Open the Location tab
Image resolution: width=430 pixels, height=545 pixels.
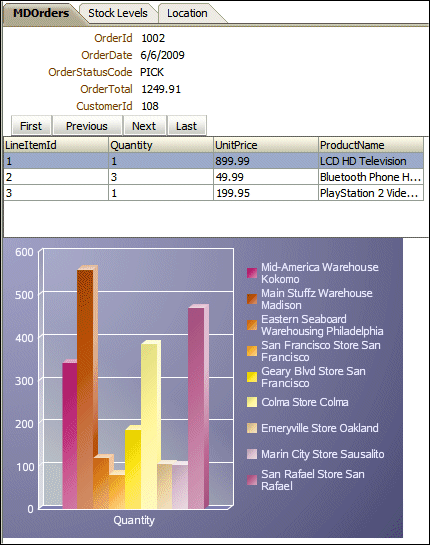click(187, 14)
